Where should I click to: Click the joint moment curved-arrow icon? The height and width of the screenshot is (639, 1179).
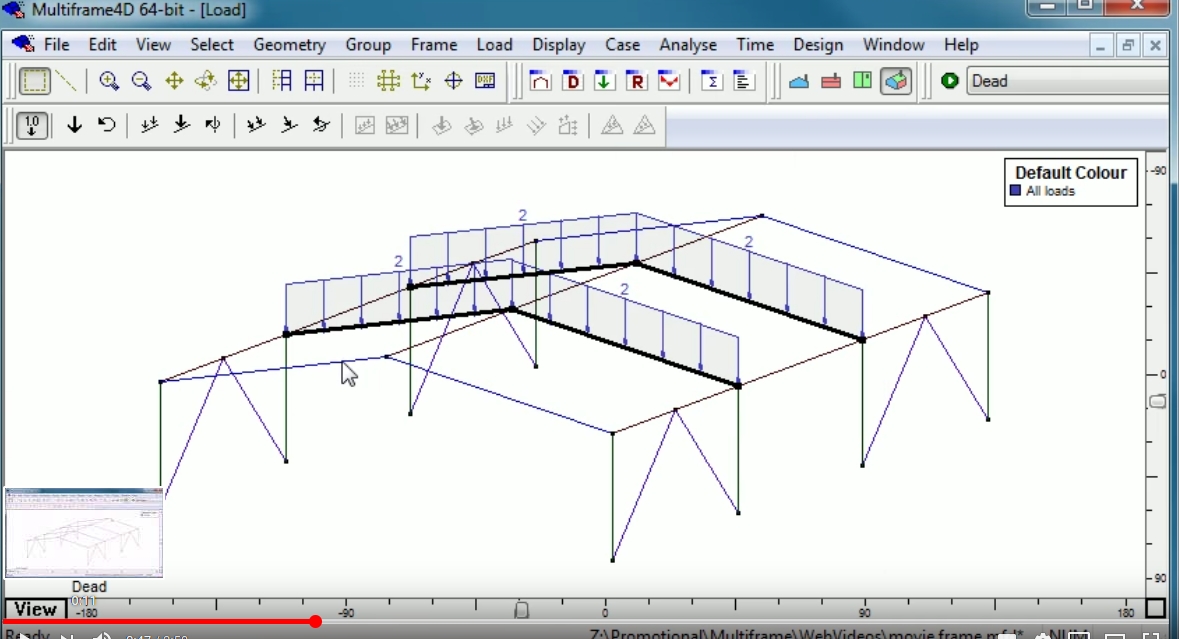(x=106, y=125)
